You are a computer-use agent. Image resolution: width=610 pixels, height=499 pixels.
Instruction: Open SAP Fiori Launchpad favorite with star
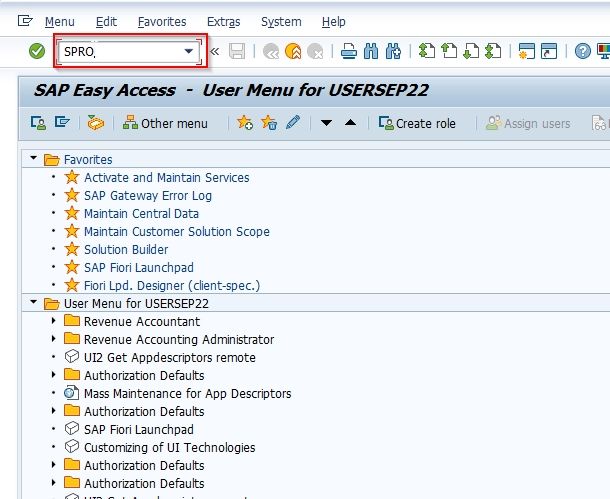coord(138,268)
